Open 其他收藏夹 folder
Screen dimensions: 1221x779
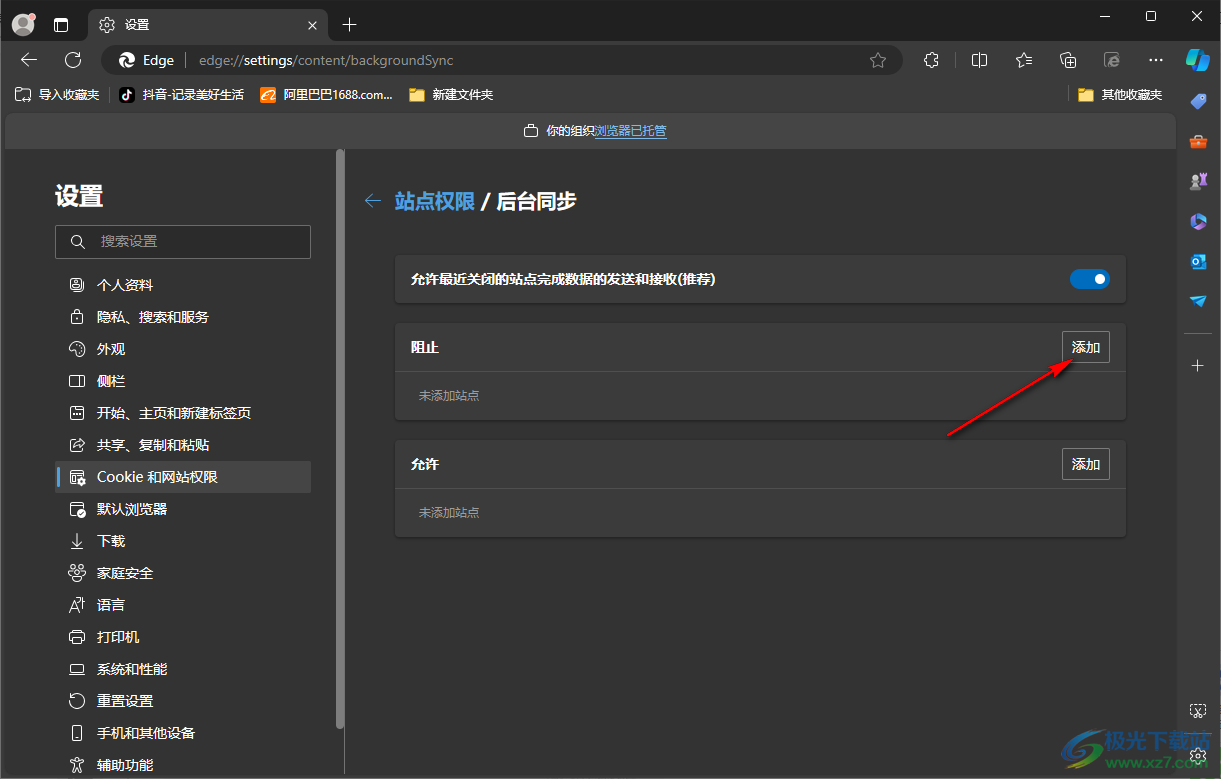[1120, 95]
